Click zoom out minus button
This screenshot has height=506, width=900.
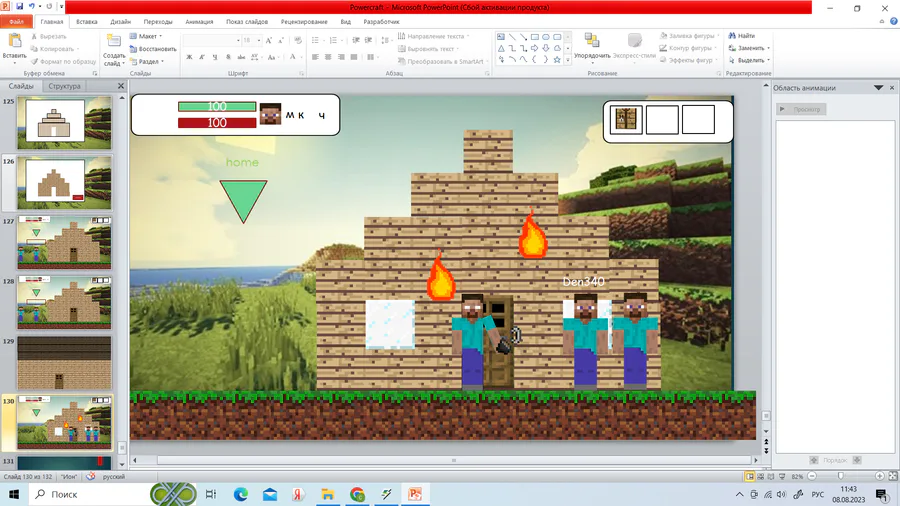click(812, 476)
